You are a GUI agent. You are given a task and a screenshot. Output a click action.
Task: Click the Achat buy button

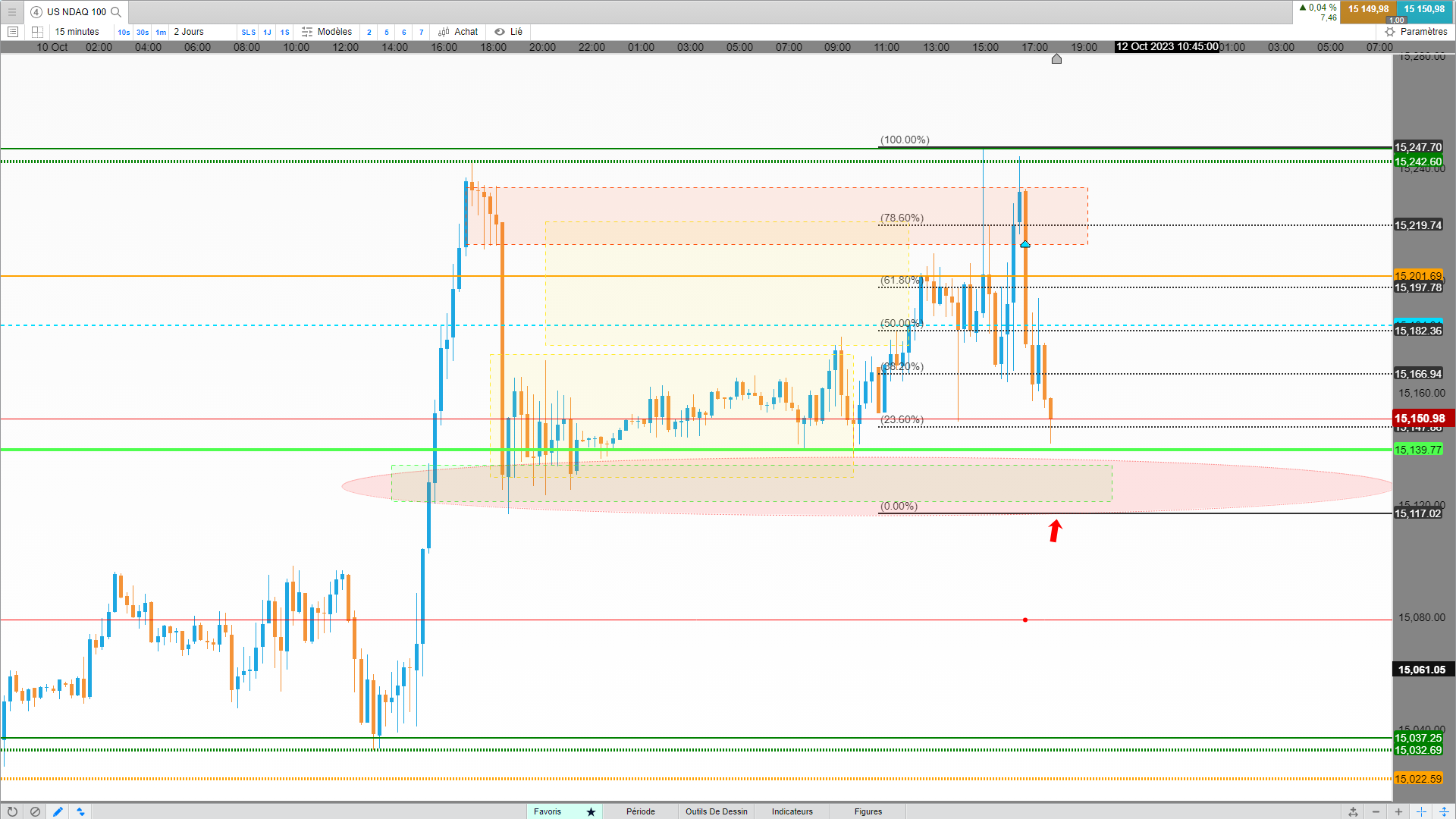point(459,32)
